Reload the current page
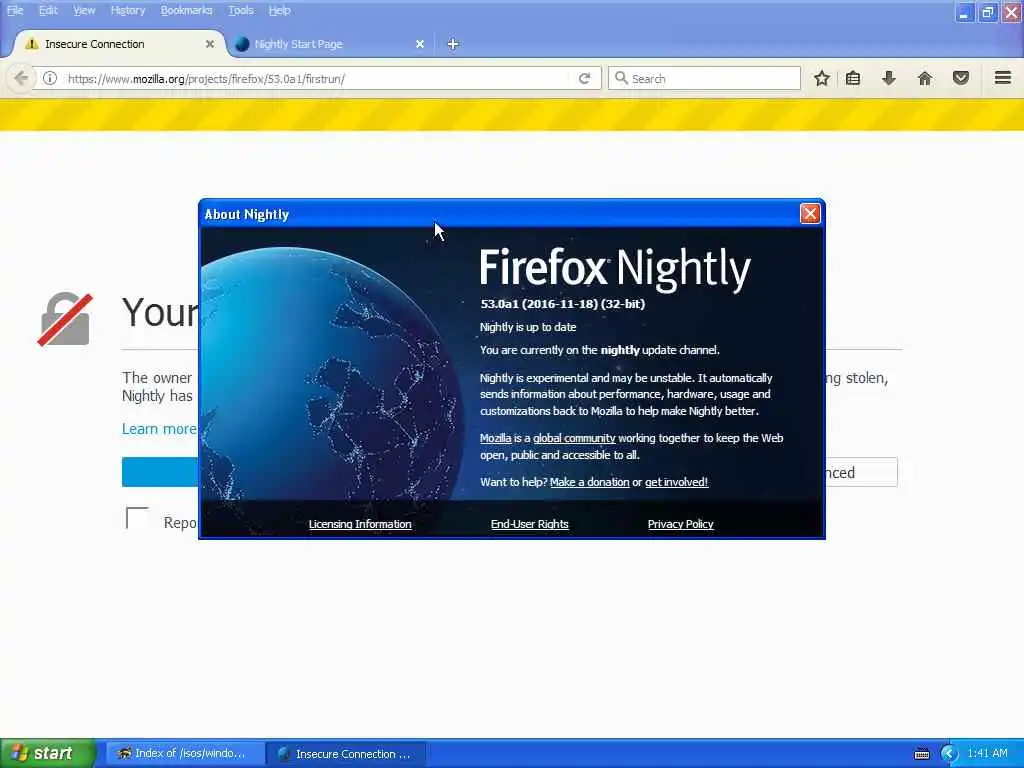The width and height of the screenshot is (1024, 768). point(584,78)
